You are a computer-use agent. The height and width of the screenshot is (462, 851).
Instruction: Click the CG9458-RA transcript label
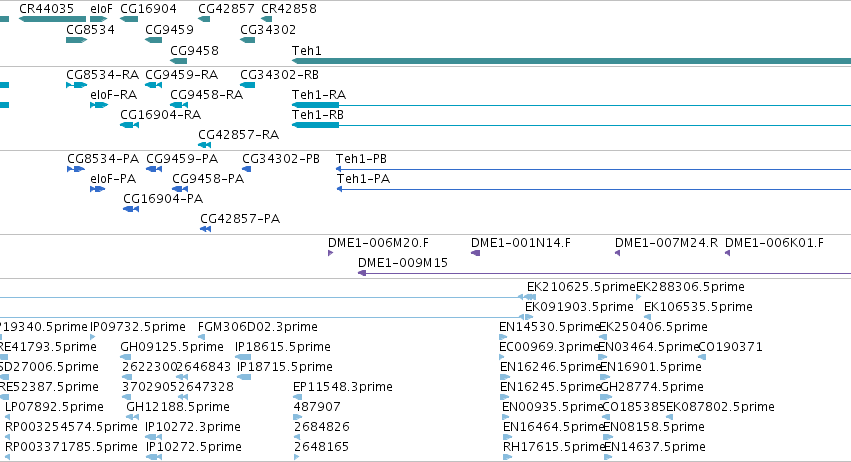(x=207, y=95)
